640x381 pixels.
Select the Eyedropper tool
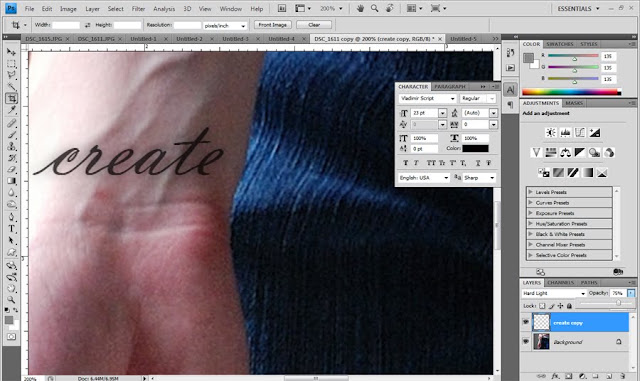pyautogui.click(x=11, y=110)
